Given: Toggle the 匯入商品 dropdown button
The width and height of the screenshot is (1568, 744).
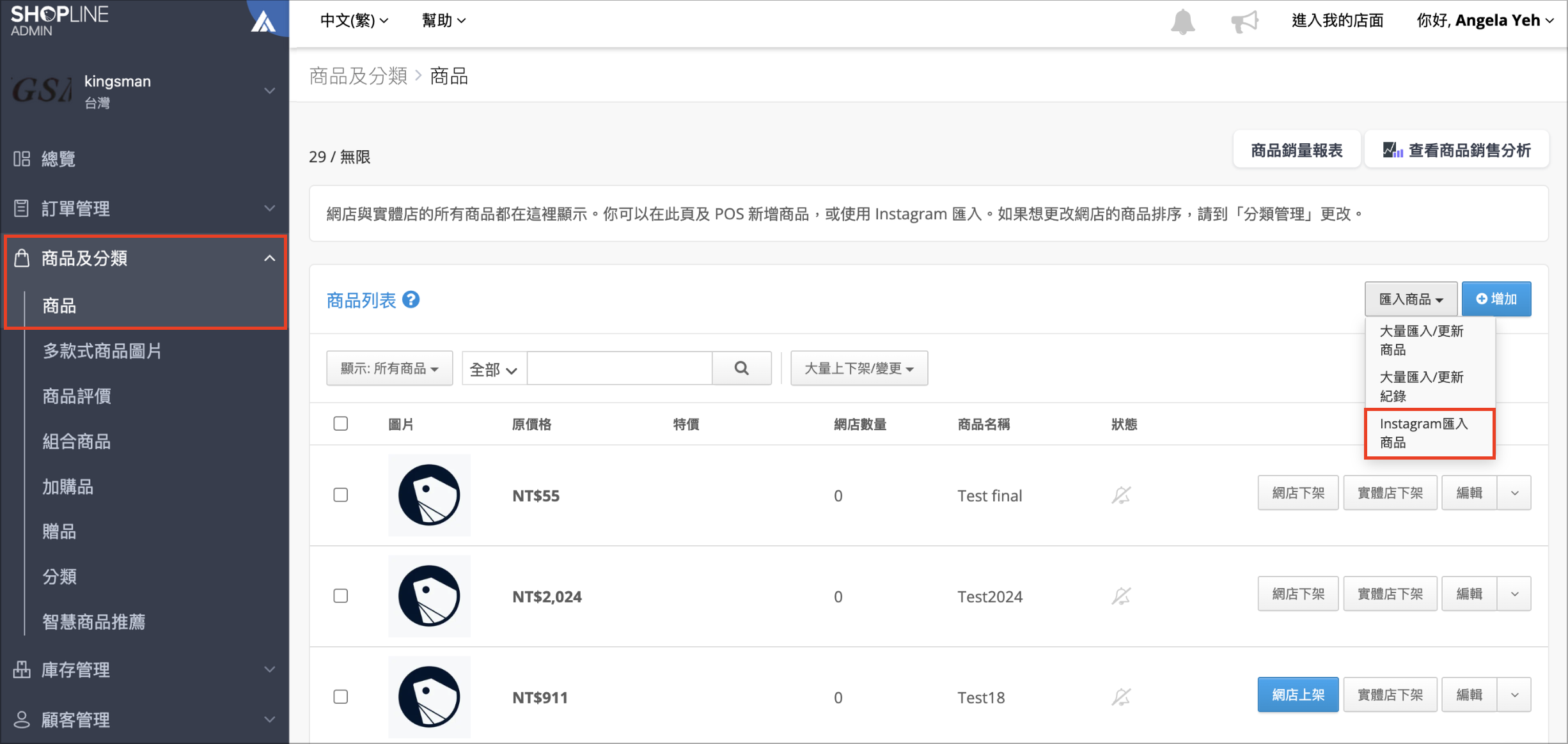Looking at the screenshot, I should pyautogui.click(x=1411, y=299).
